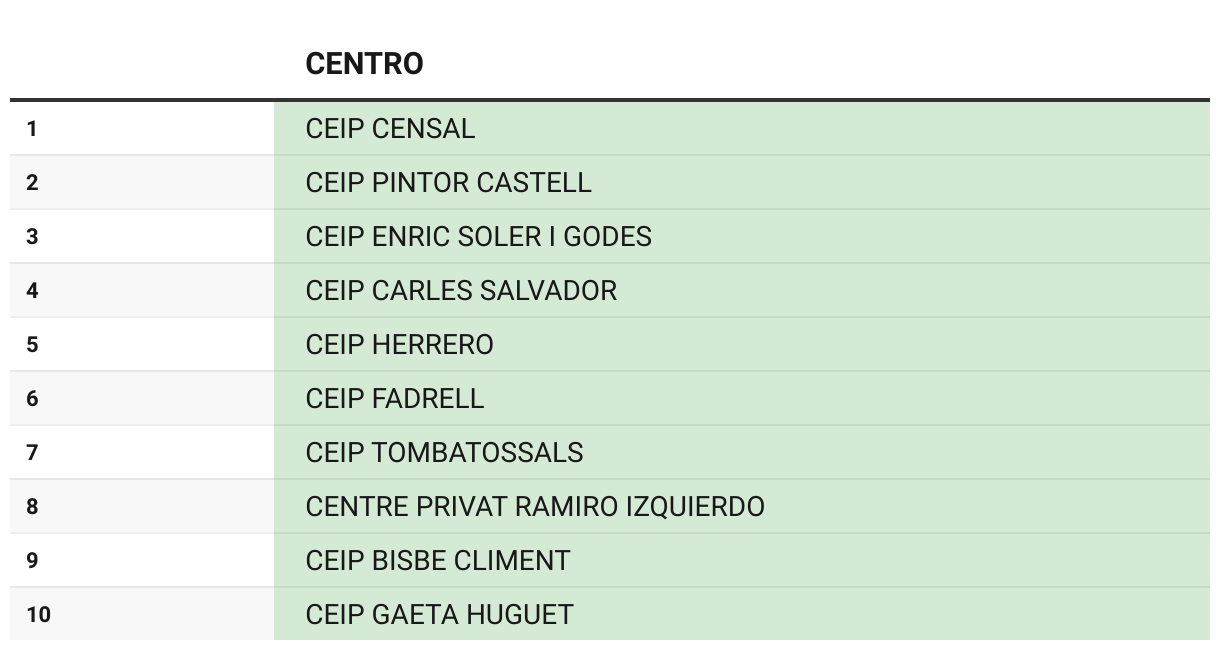Select the CENTRE PRIVAT RAMIRO IZQUIERDO cell
The width and height of the screenshot is (1220, 650).
click(x=742, y=507)
